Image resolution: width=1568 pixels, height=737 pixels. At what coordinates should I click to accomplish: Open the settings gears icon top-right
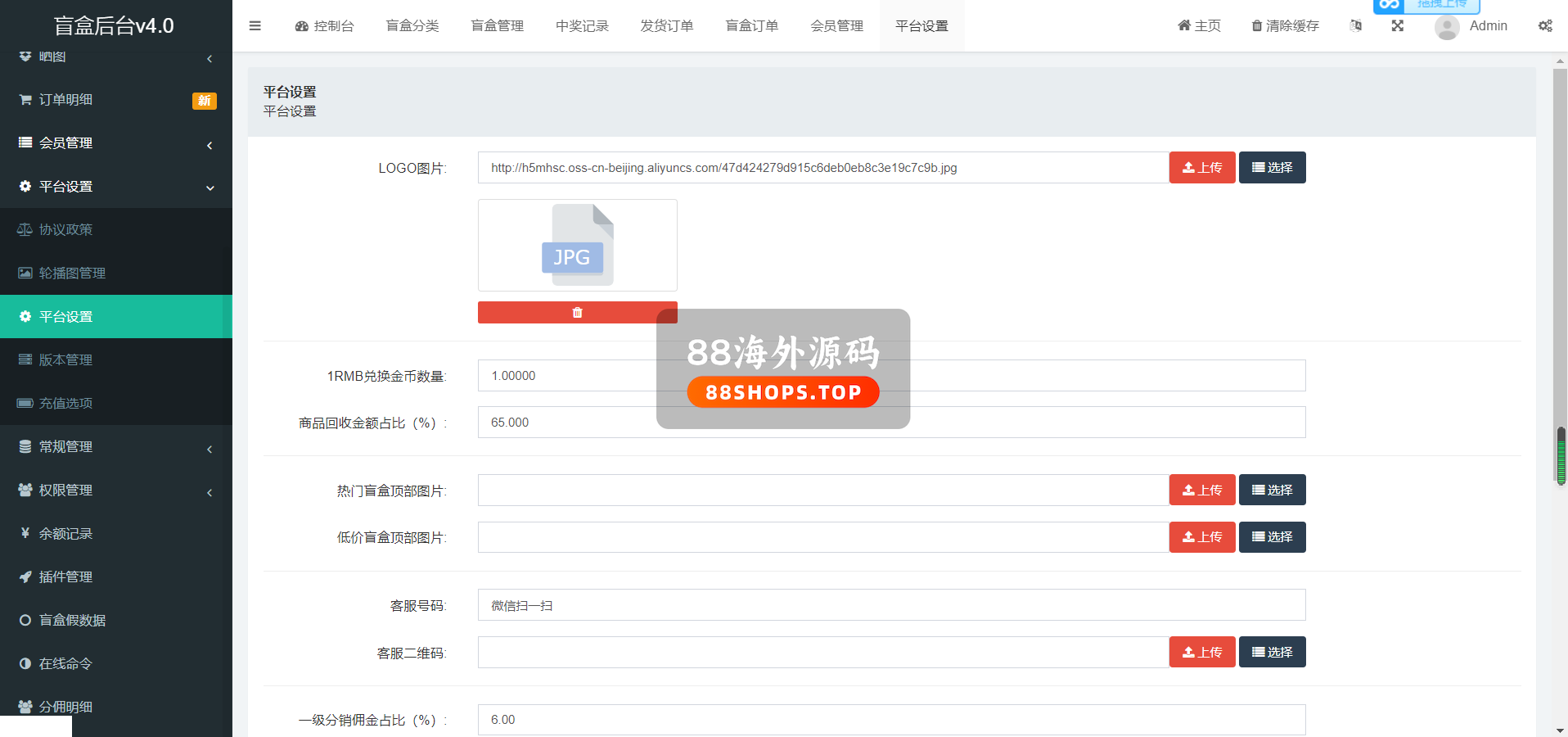(1545, 26)
